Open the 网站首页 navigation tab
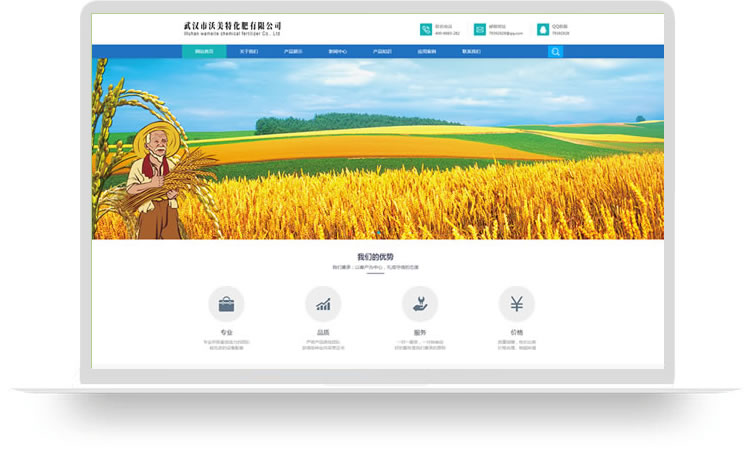Viewport: 751px width, 462px height. click(x=203, y=51)
